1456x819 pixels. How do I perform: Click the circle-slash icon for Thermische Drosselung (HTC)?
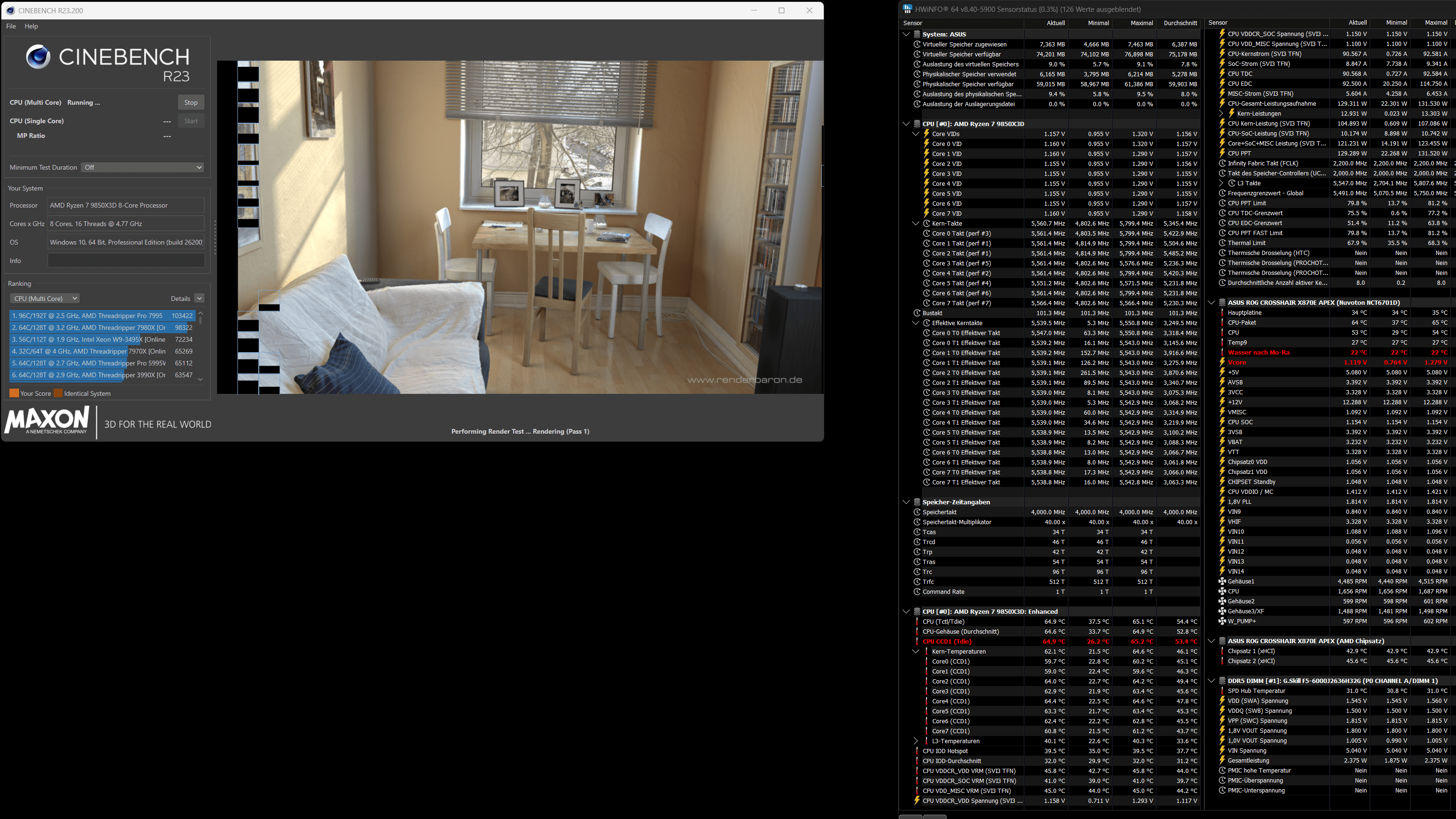pos(1222,253)
